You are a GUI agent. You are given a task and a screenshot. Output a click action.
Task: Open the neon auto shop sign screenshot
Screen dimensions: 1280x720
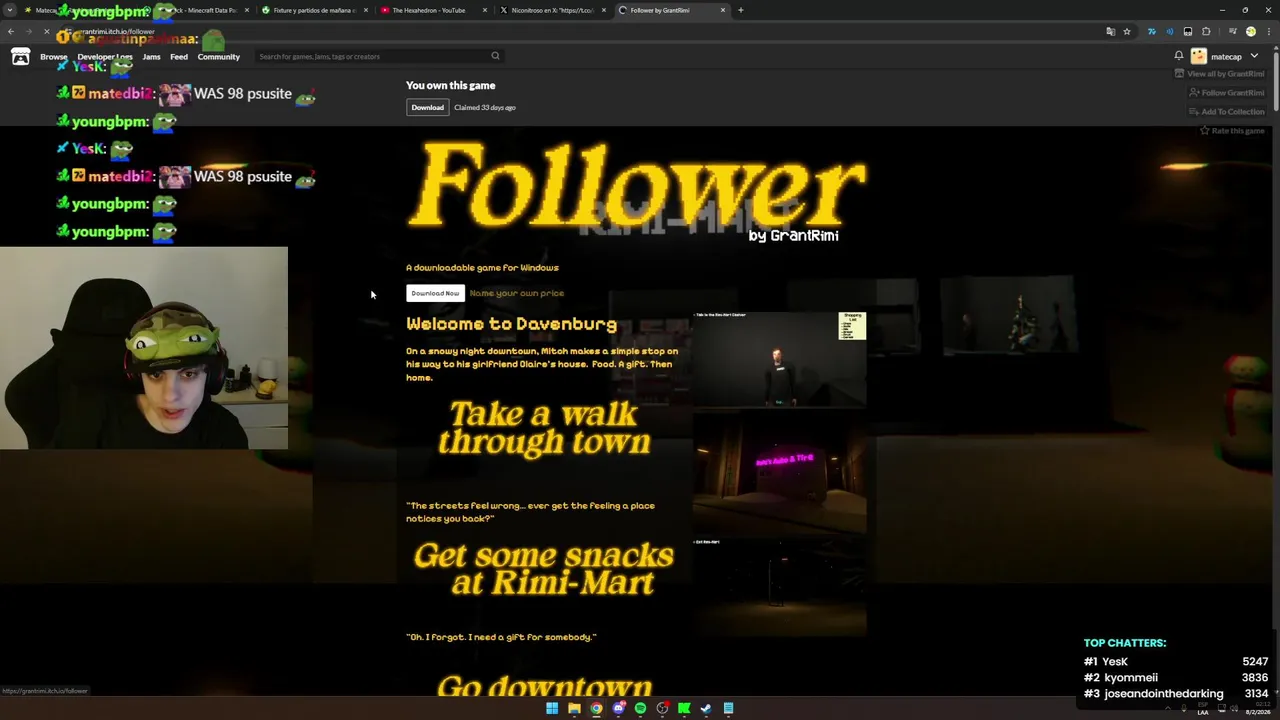click(779, 473)
